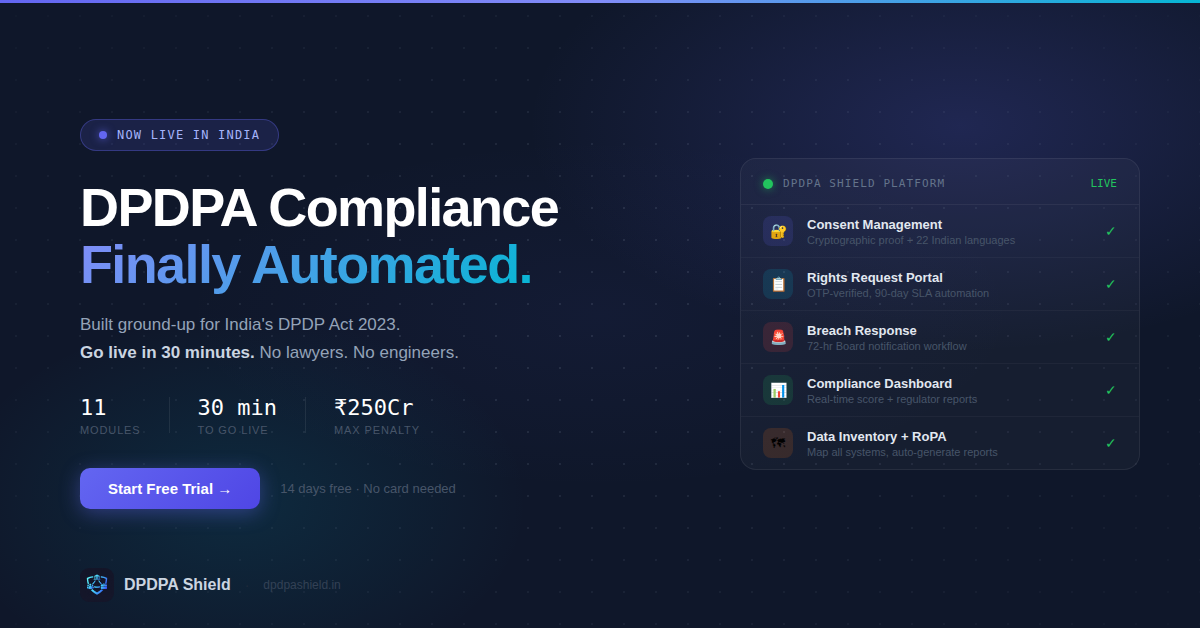Viewport: 1200px width, 628px height.
Task: Click the MODULES label
Action: [x=110, y=431]
